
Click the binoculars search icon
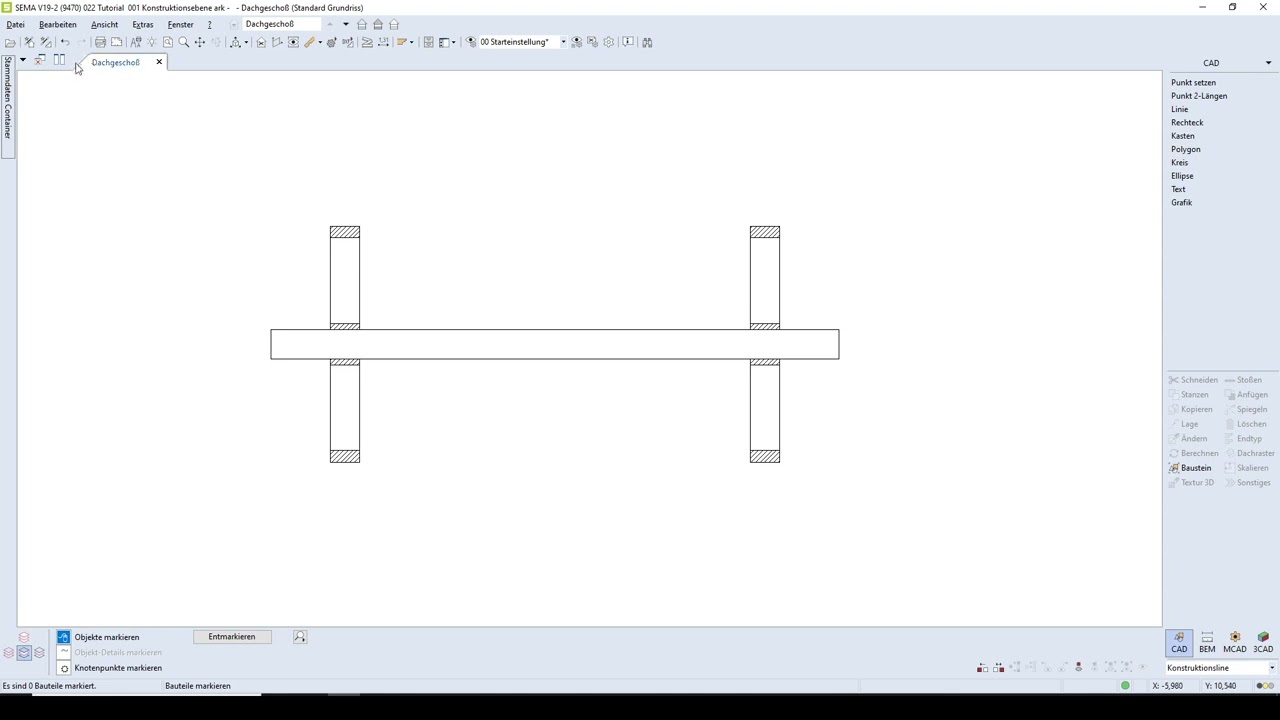click(x=647, y=42)
